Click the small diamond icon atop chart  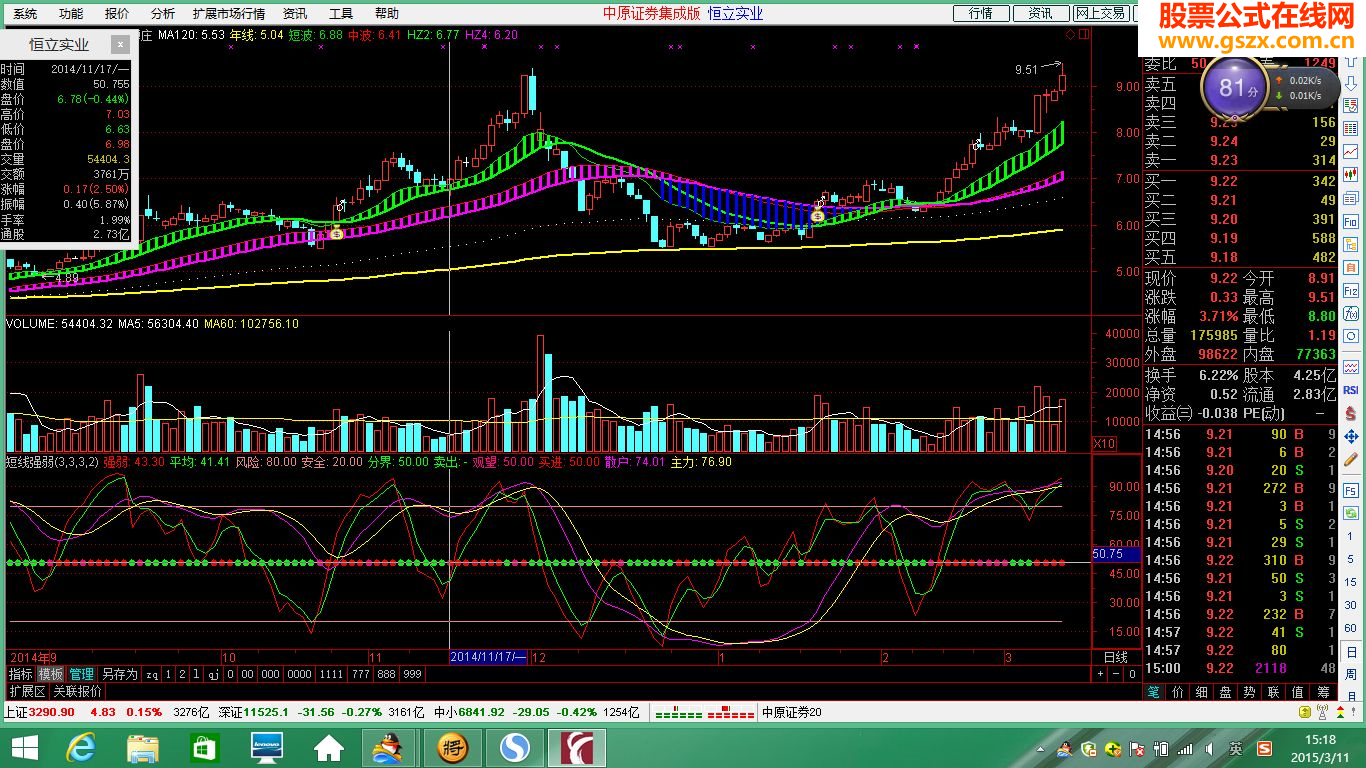click(x=1070, y=35)
